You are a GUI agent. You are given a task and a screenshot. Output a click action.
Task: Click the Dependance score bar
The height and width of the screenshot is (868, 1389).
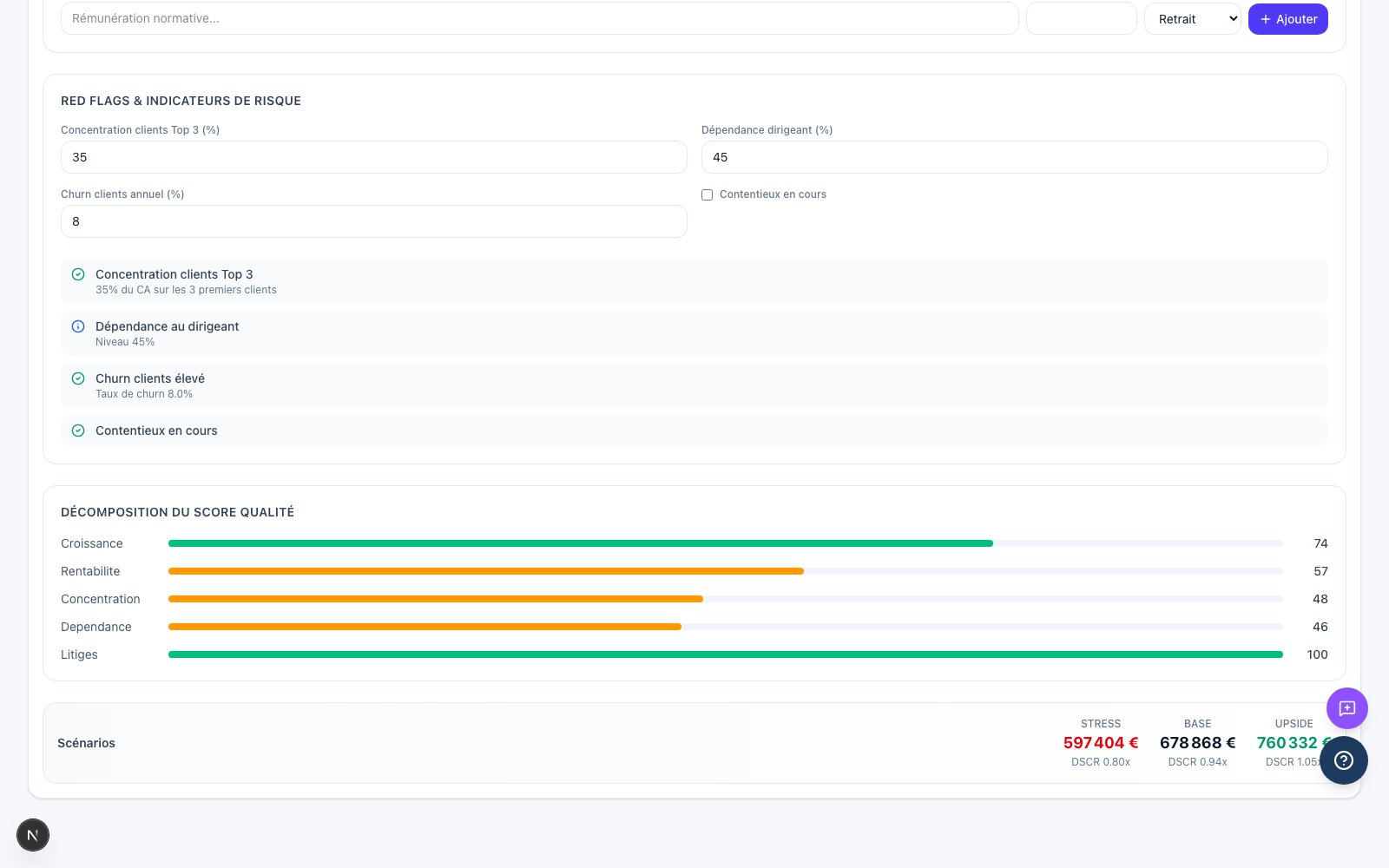(x=726, y=627)
